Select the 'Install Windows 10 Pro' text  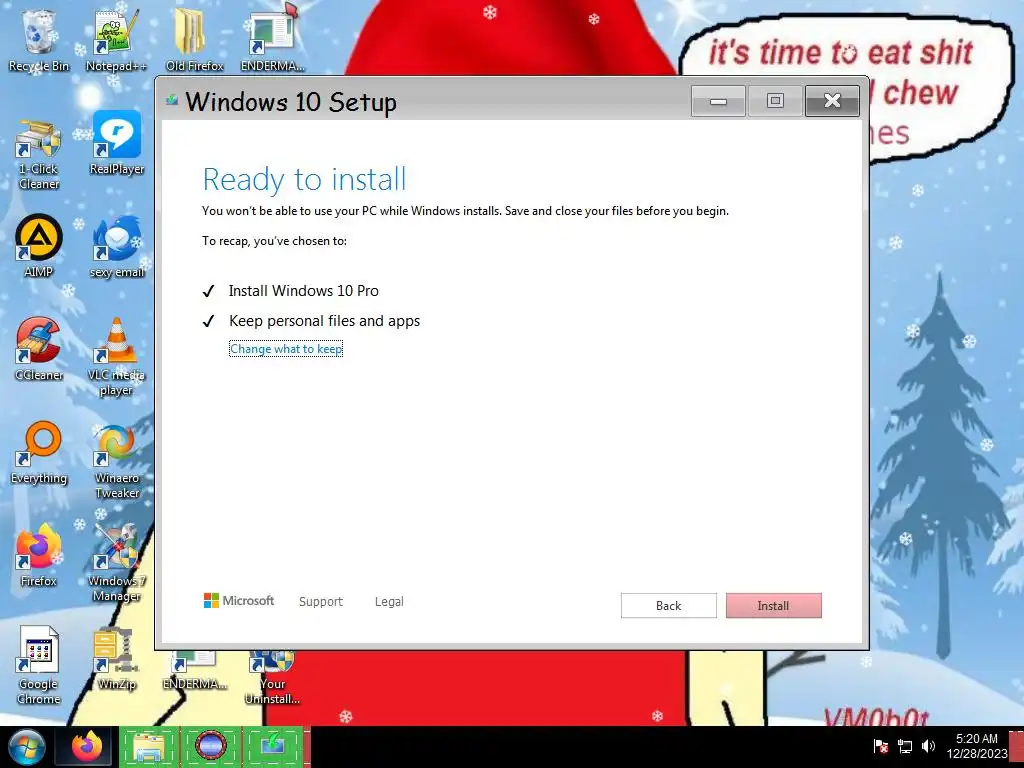[x=304, y=291]
